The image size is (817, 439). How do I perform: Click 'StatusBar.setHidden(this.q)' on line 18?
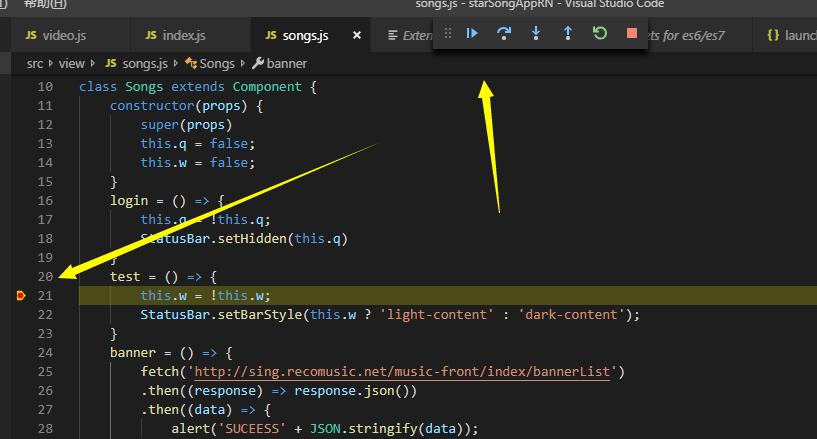(244, 239)
